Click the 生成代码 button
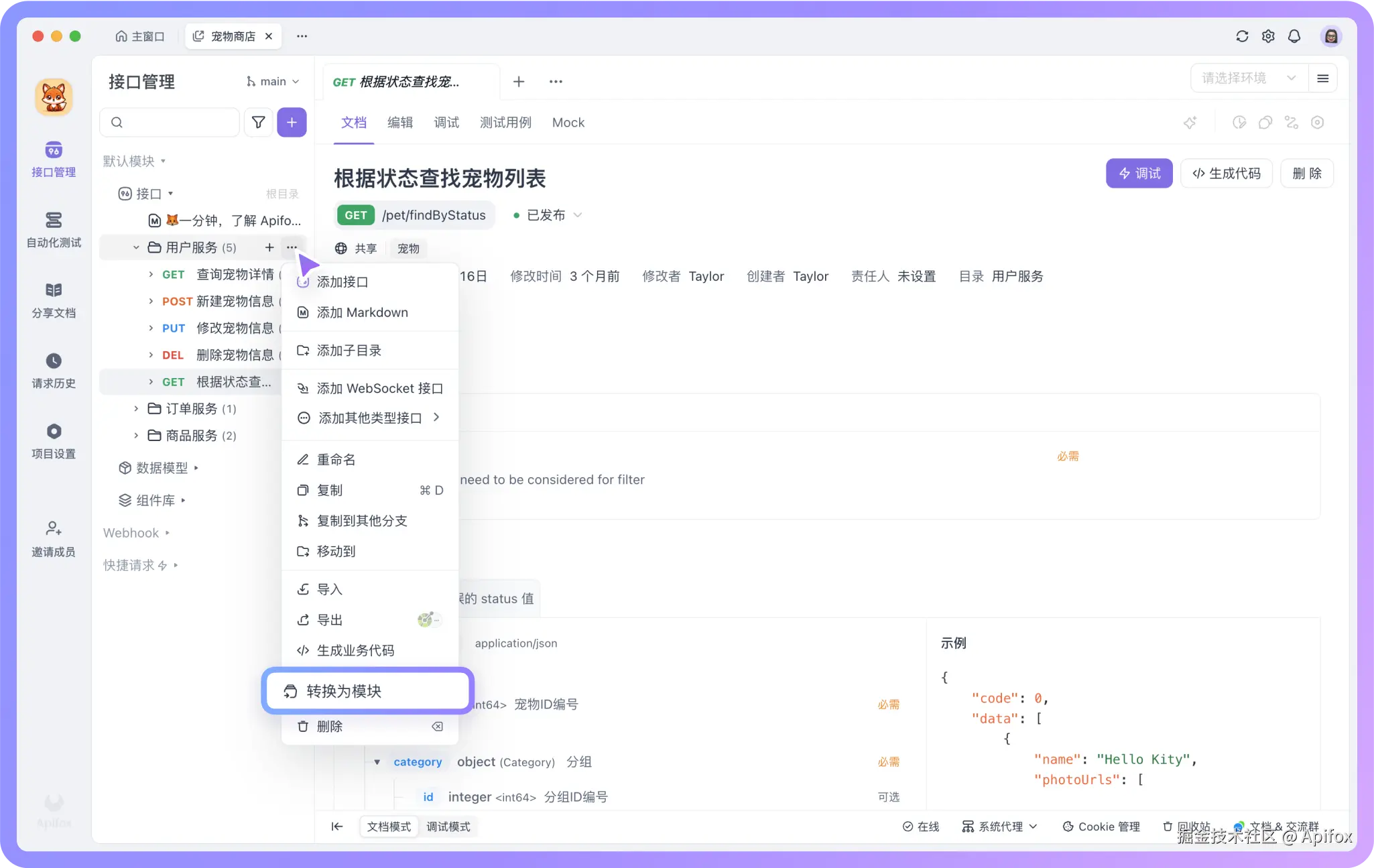 (x=1226, y=173)
